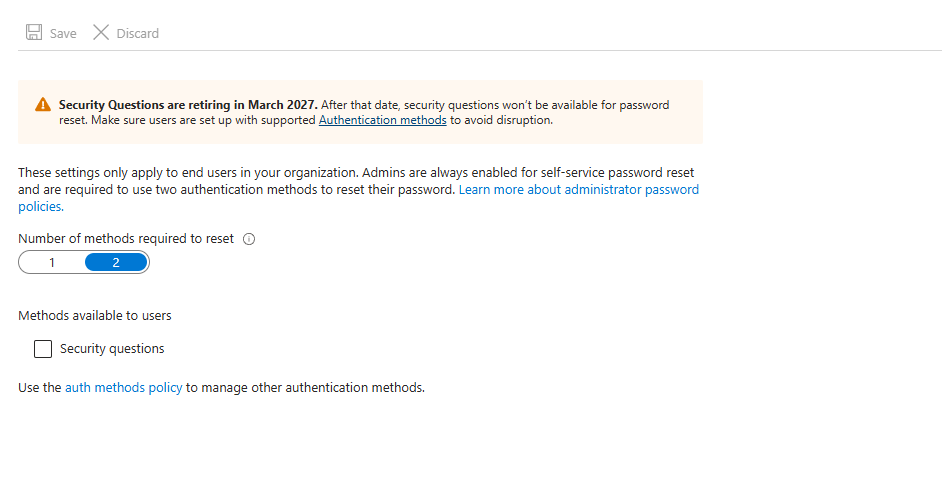Open Learn more about administrator password link
Screen dimensions: 942x492
coord(579,190)
